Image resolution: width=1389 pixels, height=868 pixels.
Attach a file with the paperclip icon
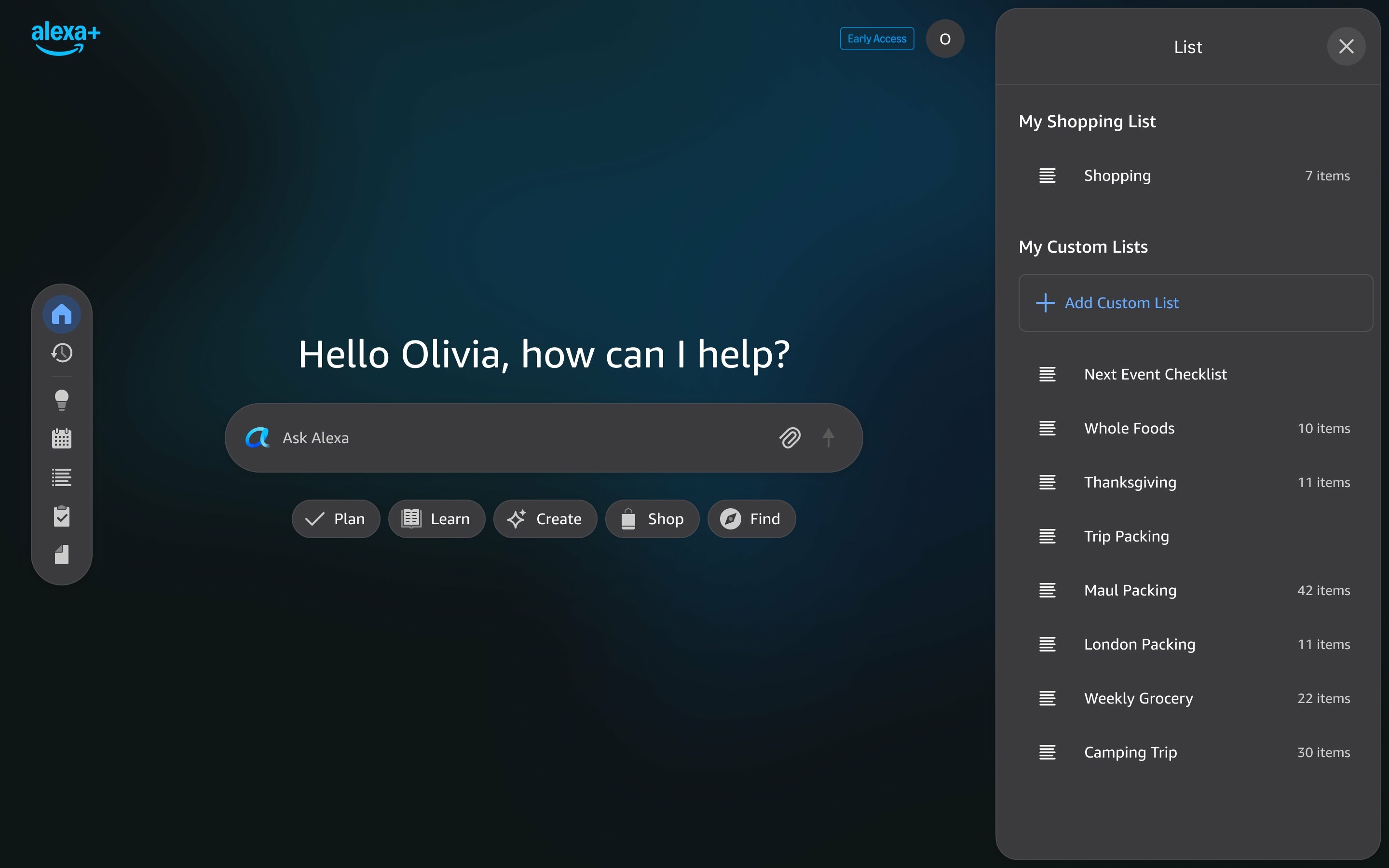tap(791, 437)
